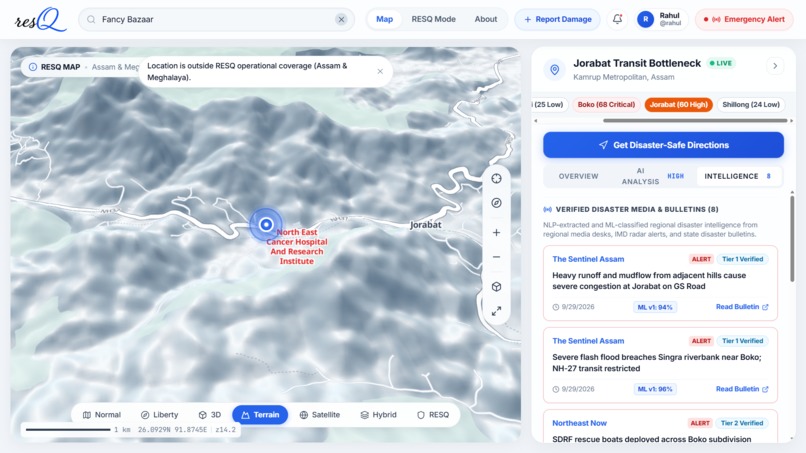
Task: Read Bulletin for Jorabat mudflow alert
Action: click(742, 307)
